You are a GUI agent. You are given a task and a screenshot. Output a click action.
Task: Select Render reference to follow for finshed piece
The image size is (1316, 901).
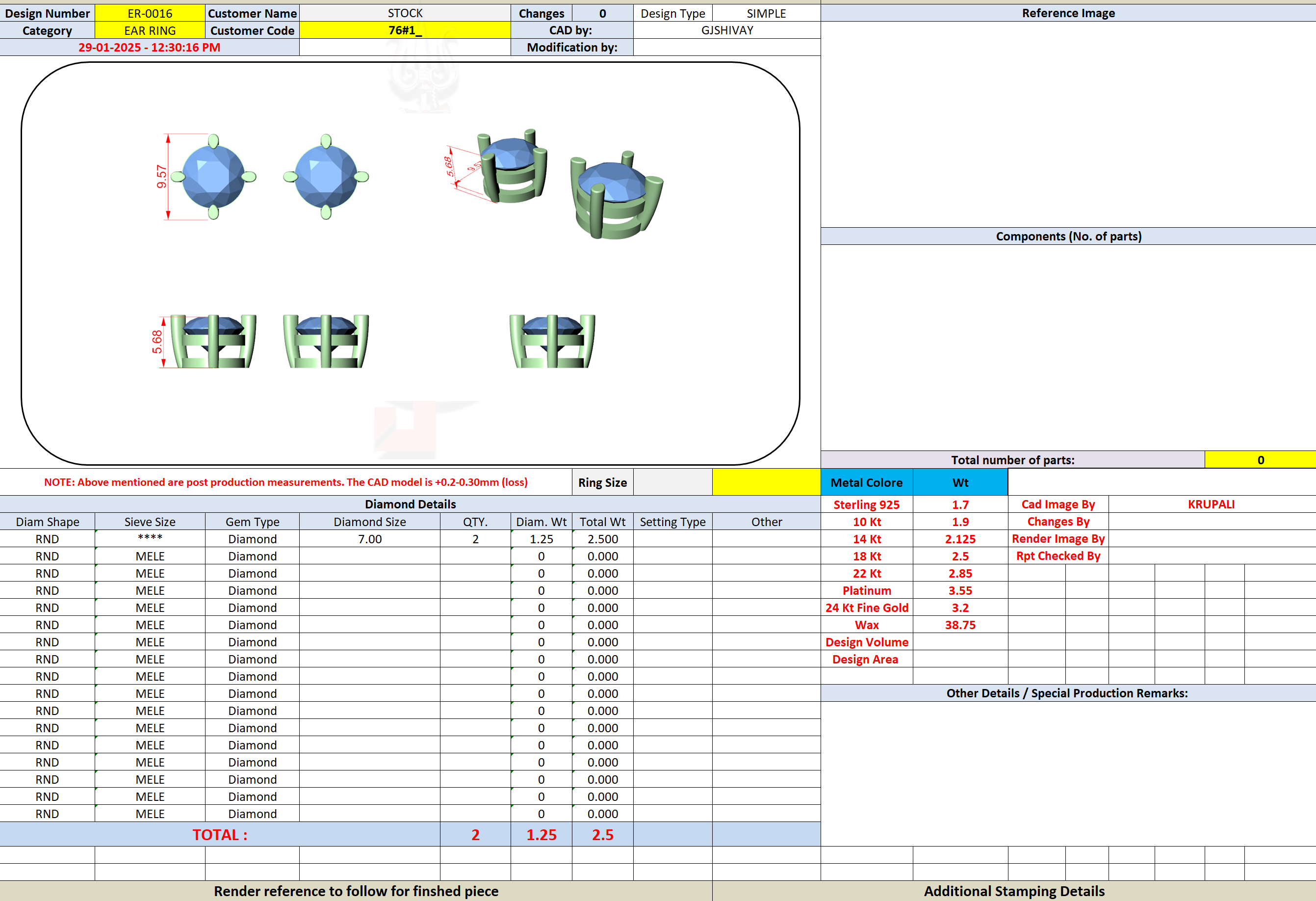tap(356, 891)
